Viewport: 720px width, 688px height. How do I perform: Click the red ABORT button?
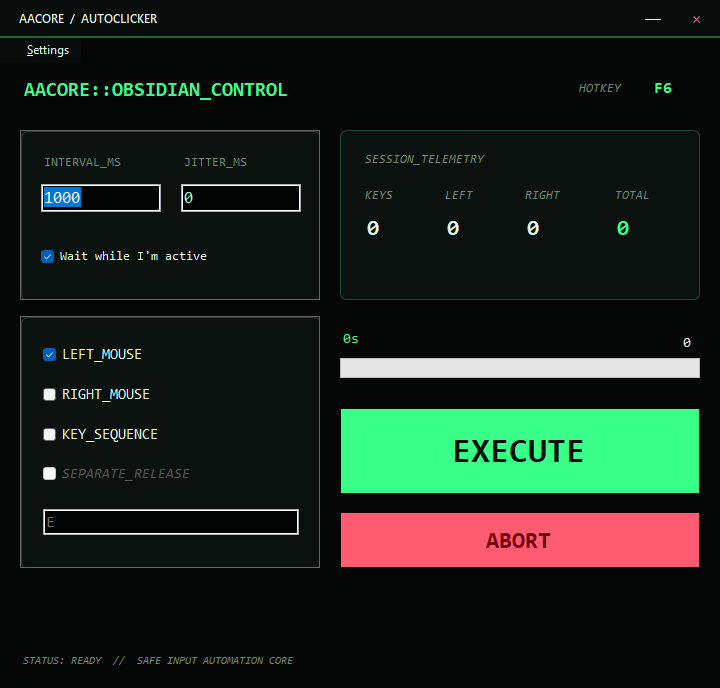coord(520,540)
